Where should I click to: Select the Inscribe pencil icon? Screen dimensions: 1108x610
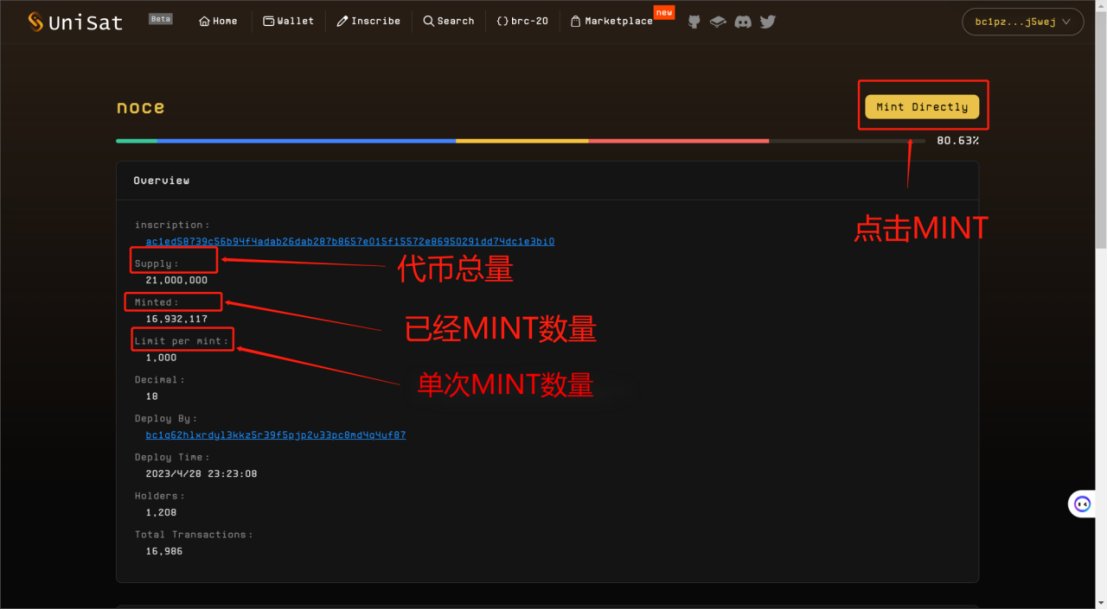click(340, 20)
